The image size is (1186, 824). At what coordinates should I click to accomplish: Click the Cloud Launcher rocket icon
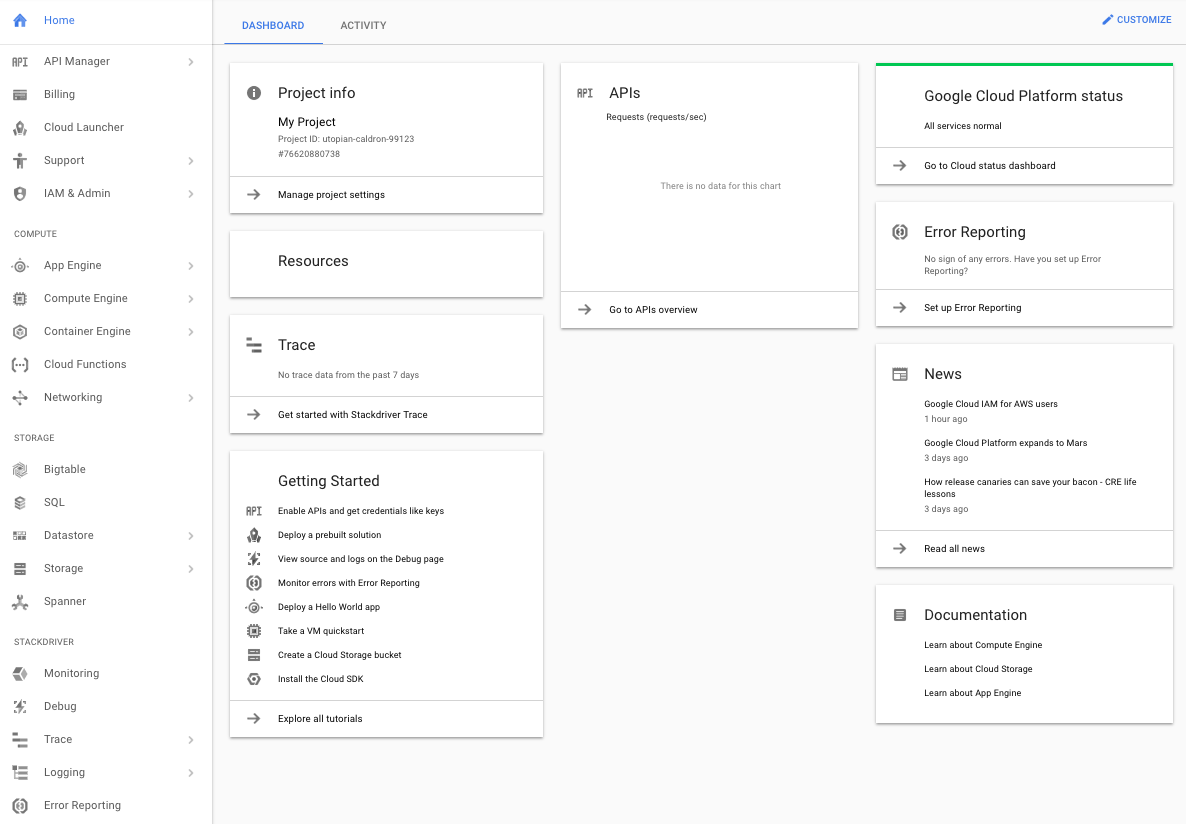point(20,128)
